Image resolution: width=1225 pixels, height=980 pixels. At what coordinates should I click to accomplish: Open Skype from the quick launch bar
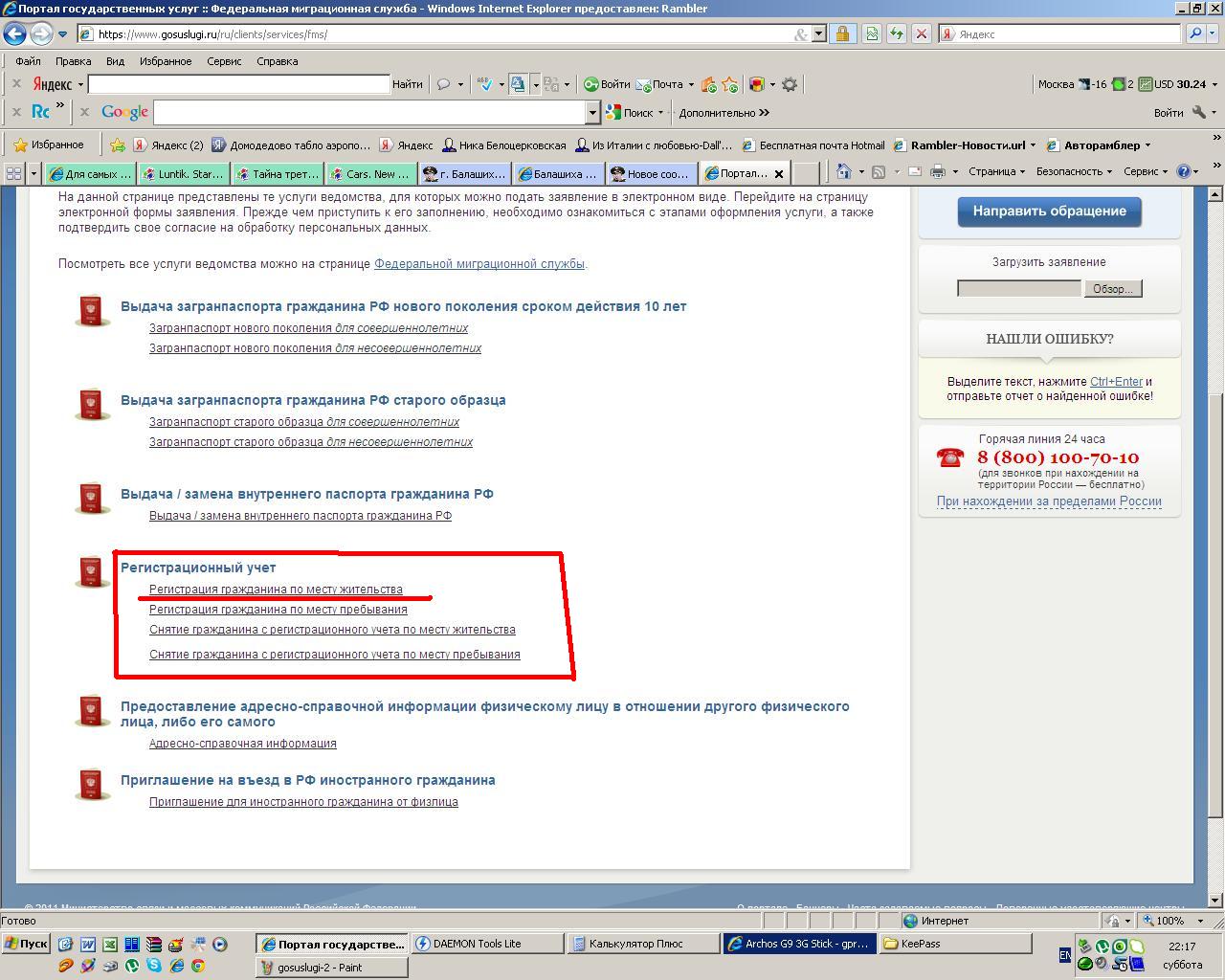(x=154, y=966)
